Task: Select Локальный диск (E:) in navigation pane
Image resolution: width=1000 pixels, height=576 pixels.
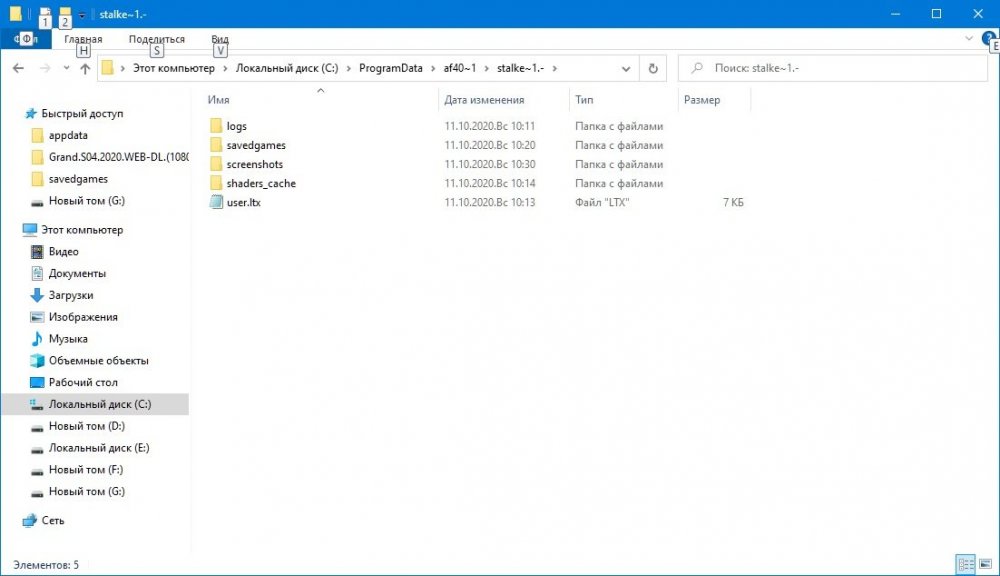Action: (x=99, y=448)
